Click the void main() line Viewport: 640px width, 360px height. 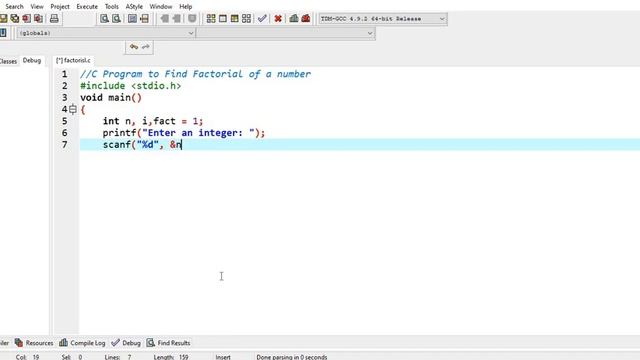111,98
